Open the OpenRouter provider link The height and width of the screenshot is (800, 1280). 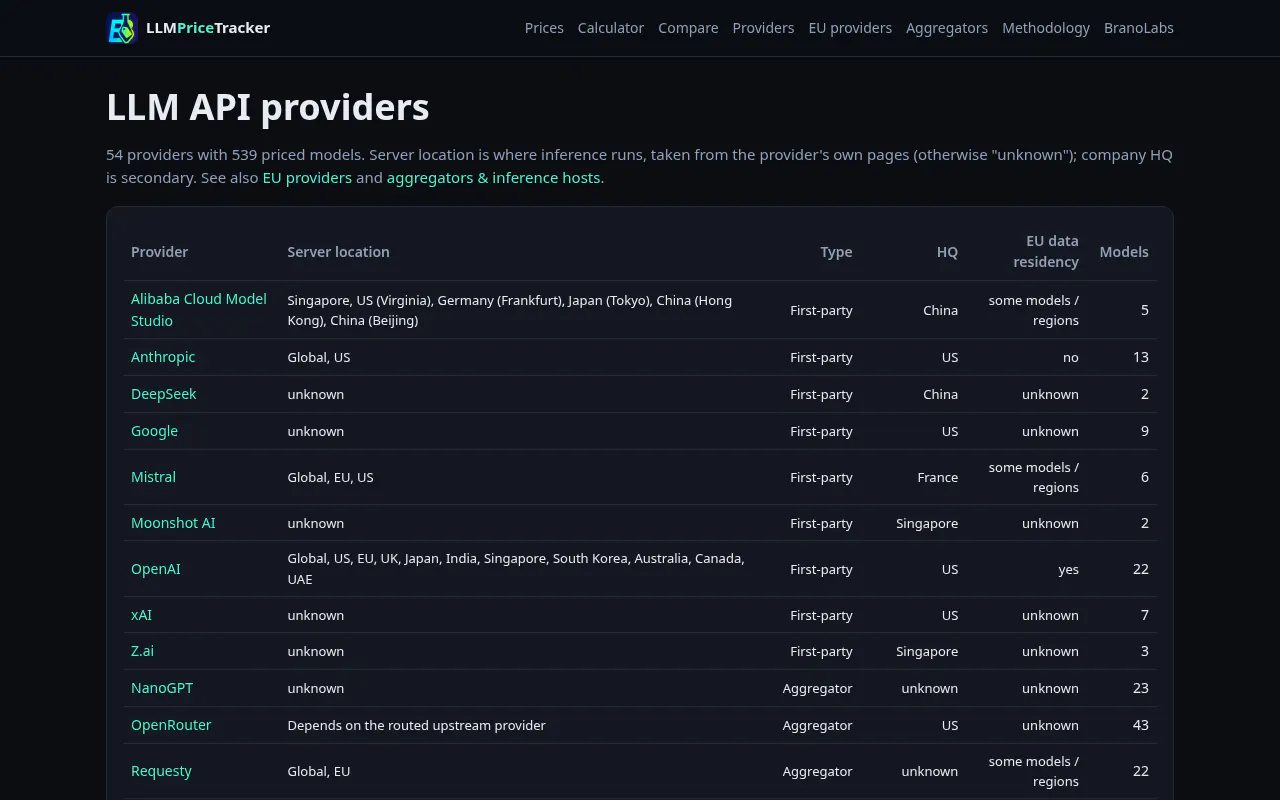171,725
